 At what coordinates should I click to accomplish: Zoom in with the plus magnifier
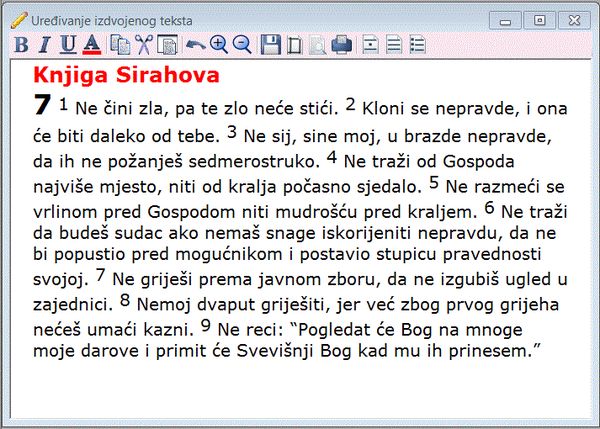[x=218, y=44]
